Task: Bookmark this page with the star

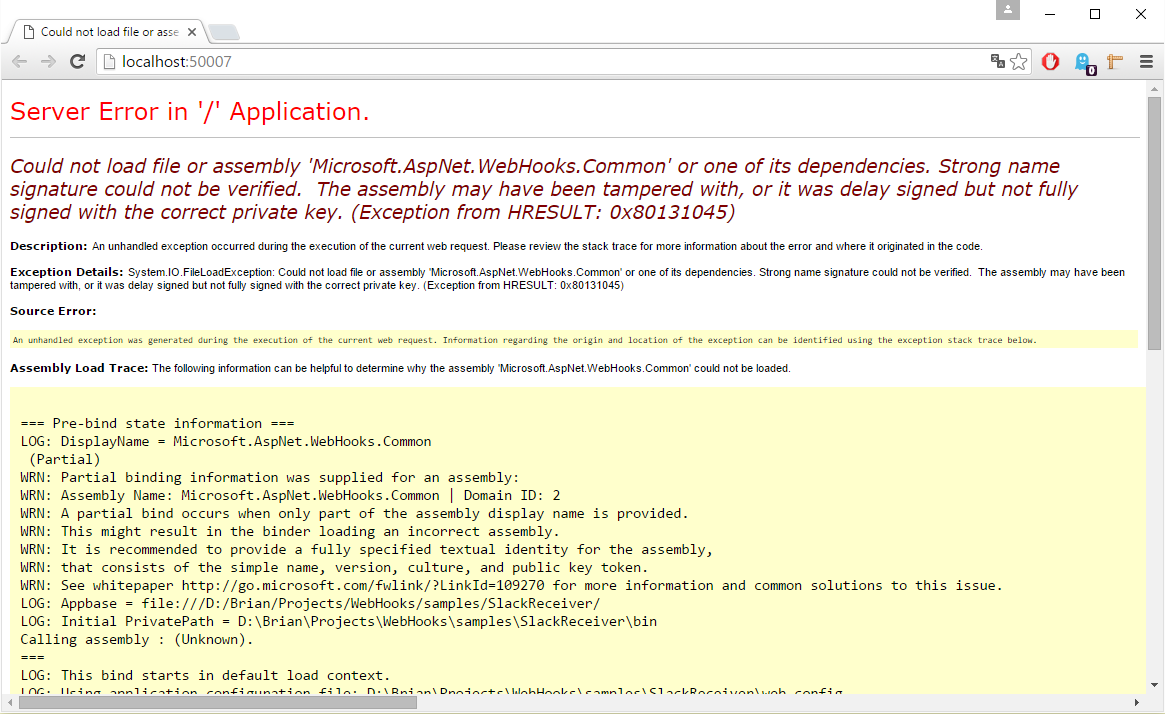Action: [x=1019, y=62]
